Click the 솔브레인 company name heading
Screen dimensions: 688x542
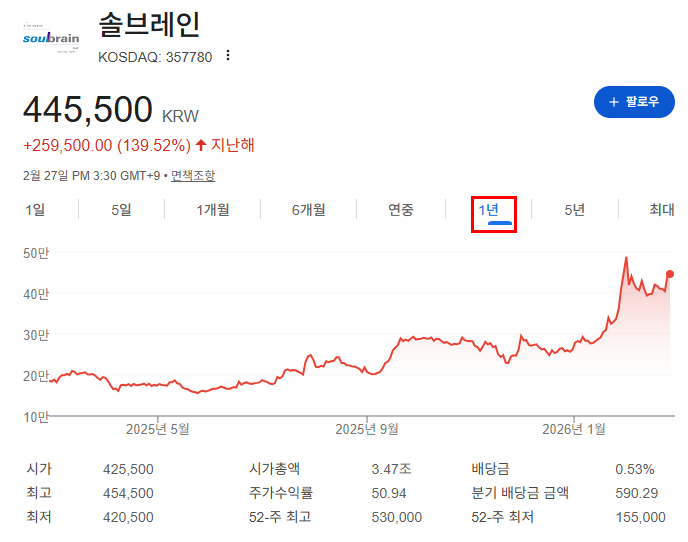click(x=149, y=25)
